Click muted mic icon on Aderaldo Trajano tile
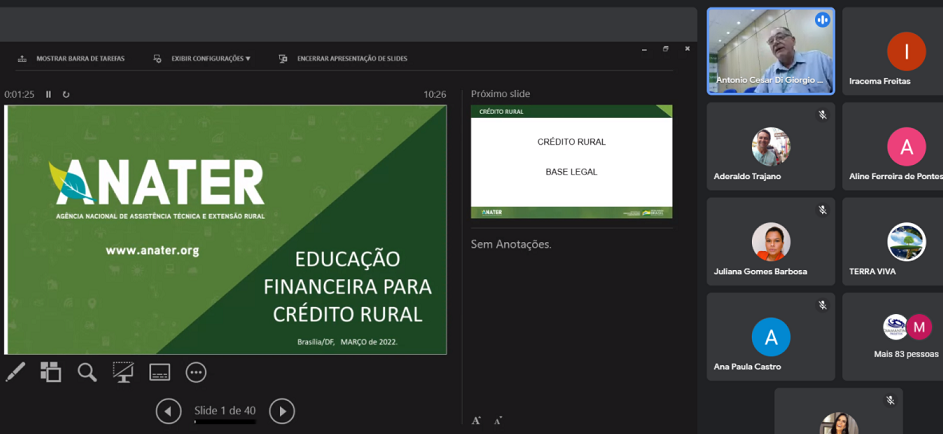Screen dimensions: 943x434 coord(822,114)
